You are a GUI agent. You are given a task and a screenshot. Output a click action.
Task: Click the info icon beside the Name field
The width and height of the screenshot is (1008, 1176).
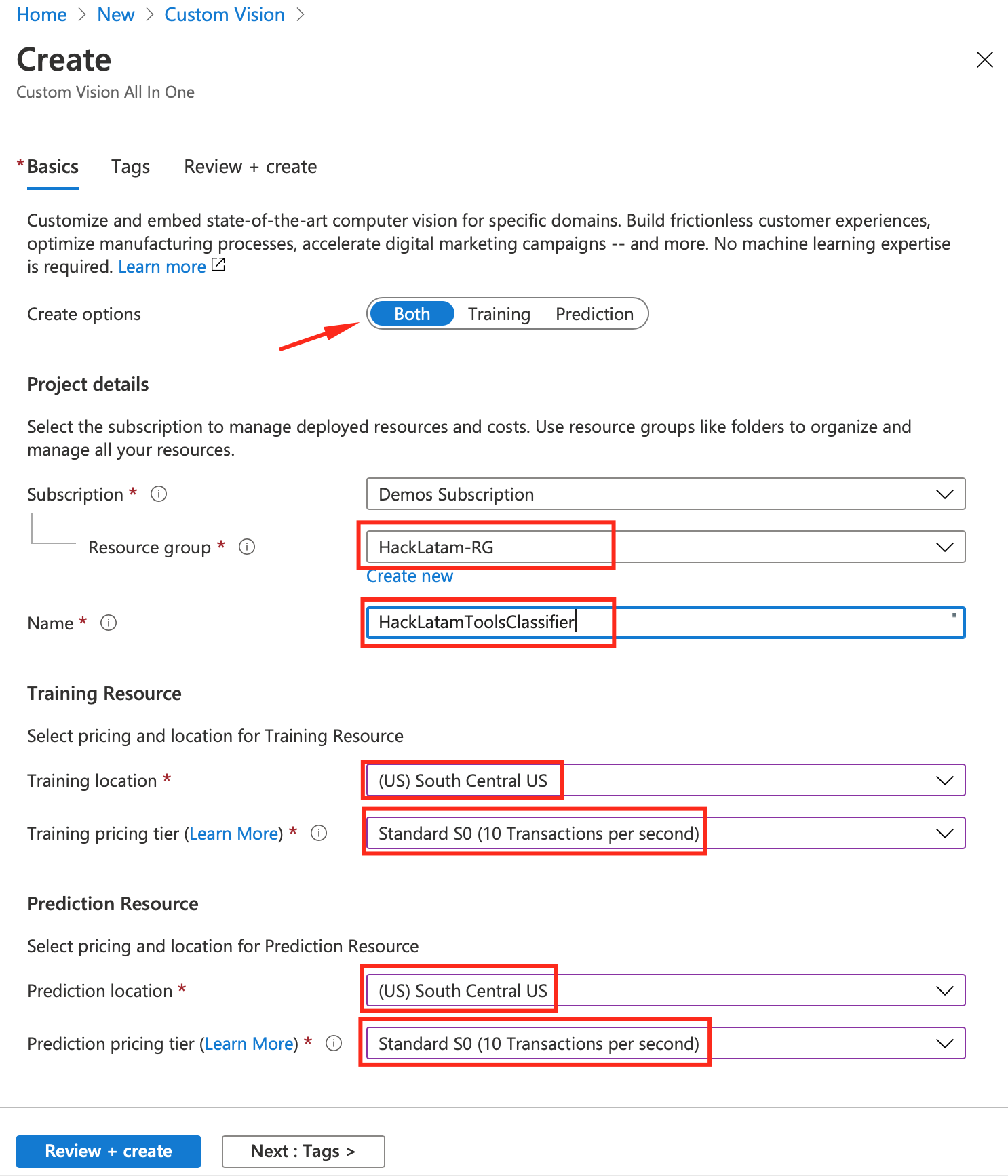pos(109,623)
